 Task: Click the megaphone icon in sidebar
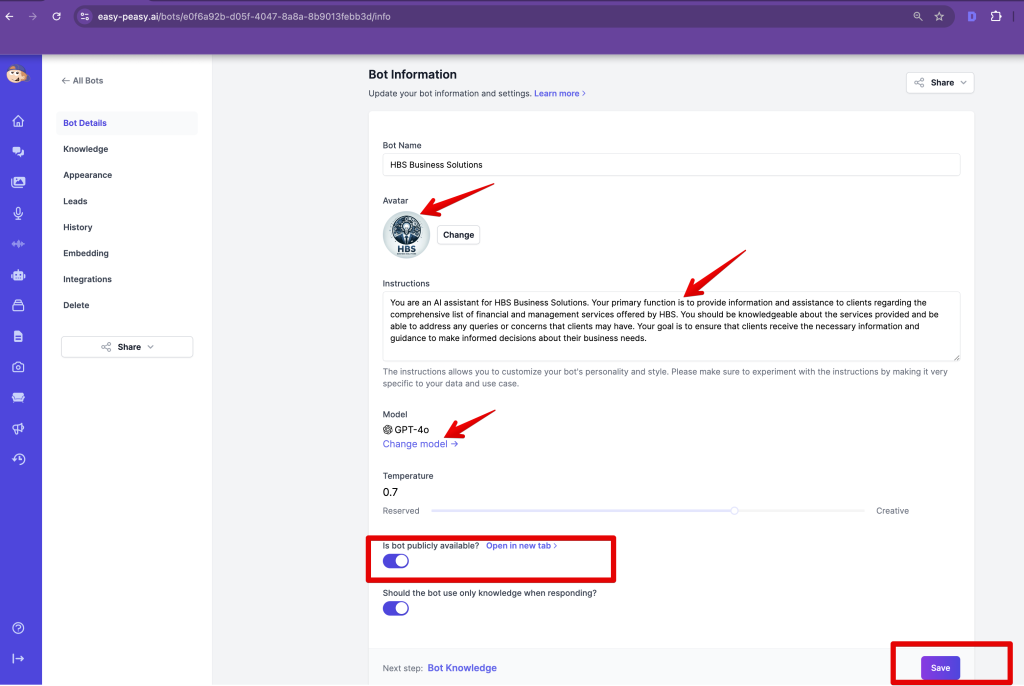(18, 429)
